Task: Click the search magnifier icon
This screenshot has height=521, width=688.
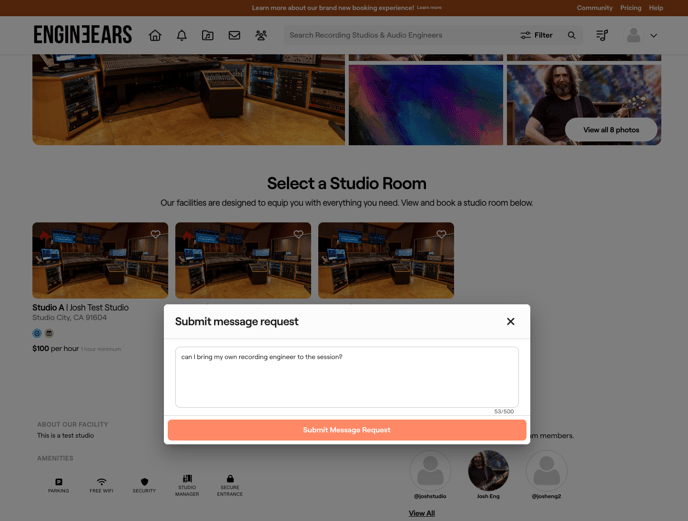Action: [x=572, y=35]
